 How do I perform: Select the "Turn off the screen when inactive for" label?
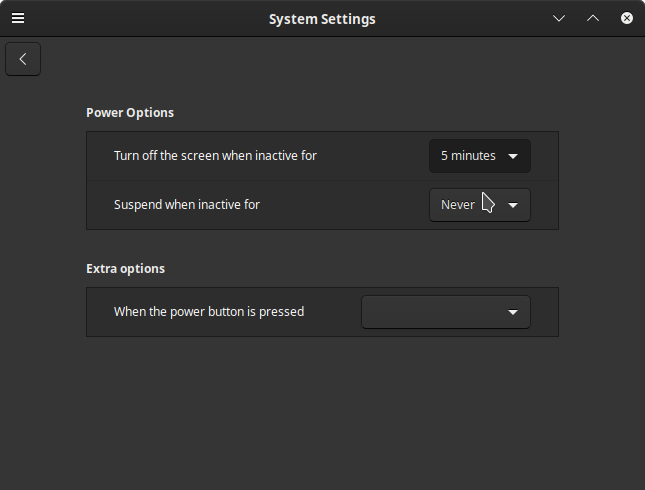click(215, 156)
